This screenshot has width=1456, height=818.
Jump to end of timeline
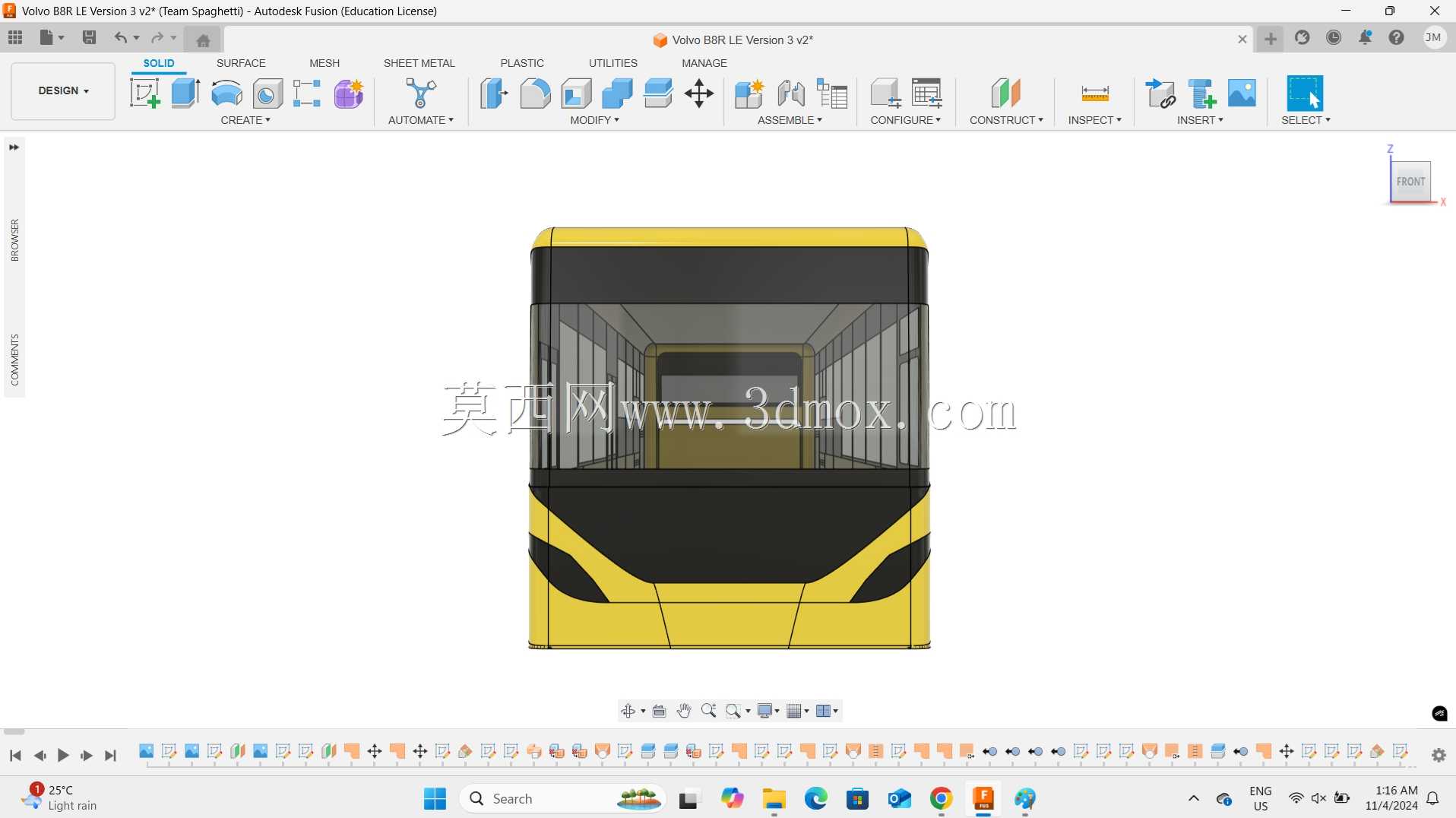(111, 755)
